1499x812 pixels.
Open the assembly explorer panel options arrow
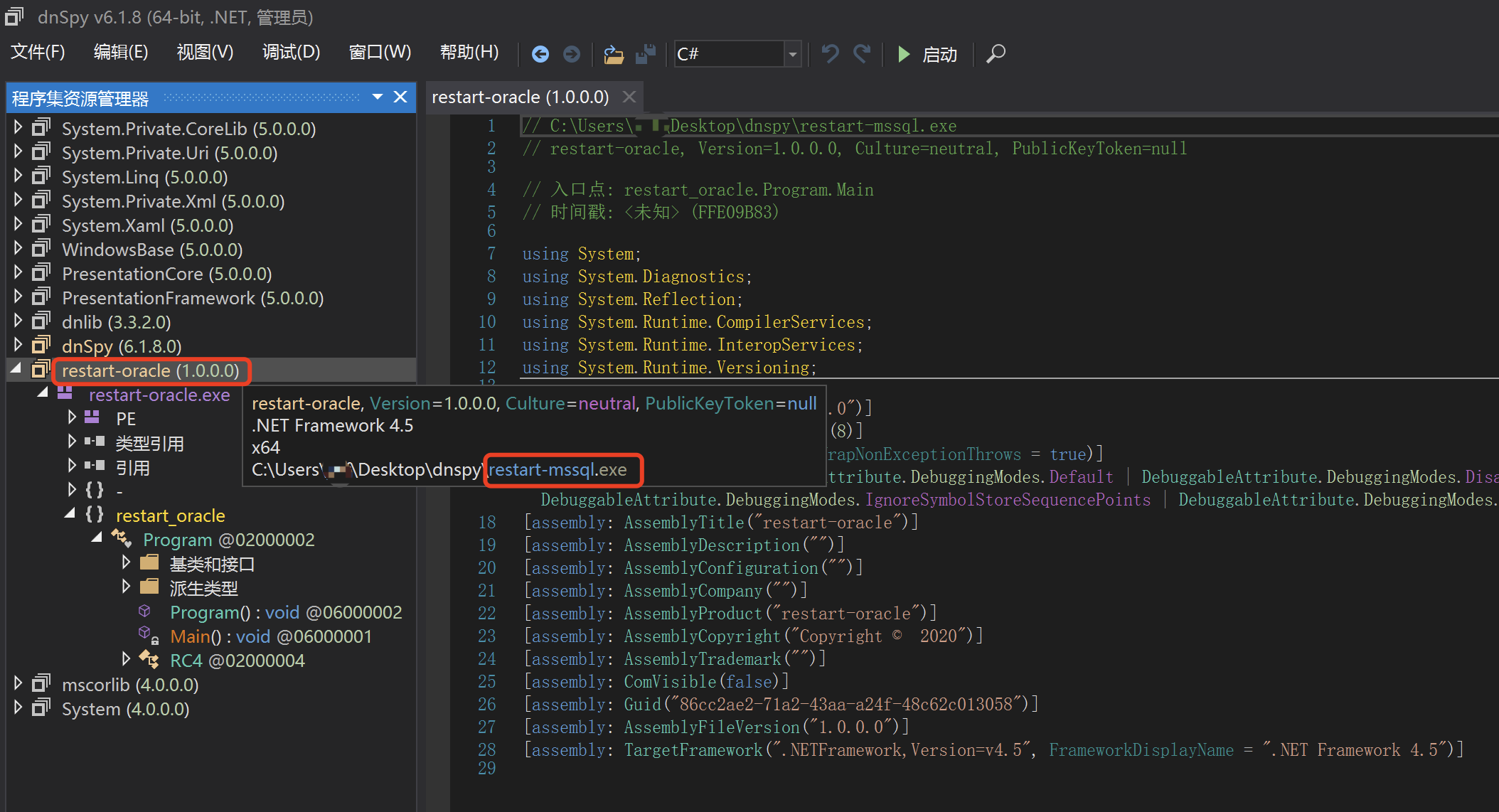(x=378, y=97)
